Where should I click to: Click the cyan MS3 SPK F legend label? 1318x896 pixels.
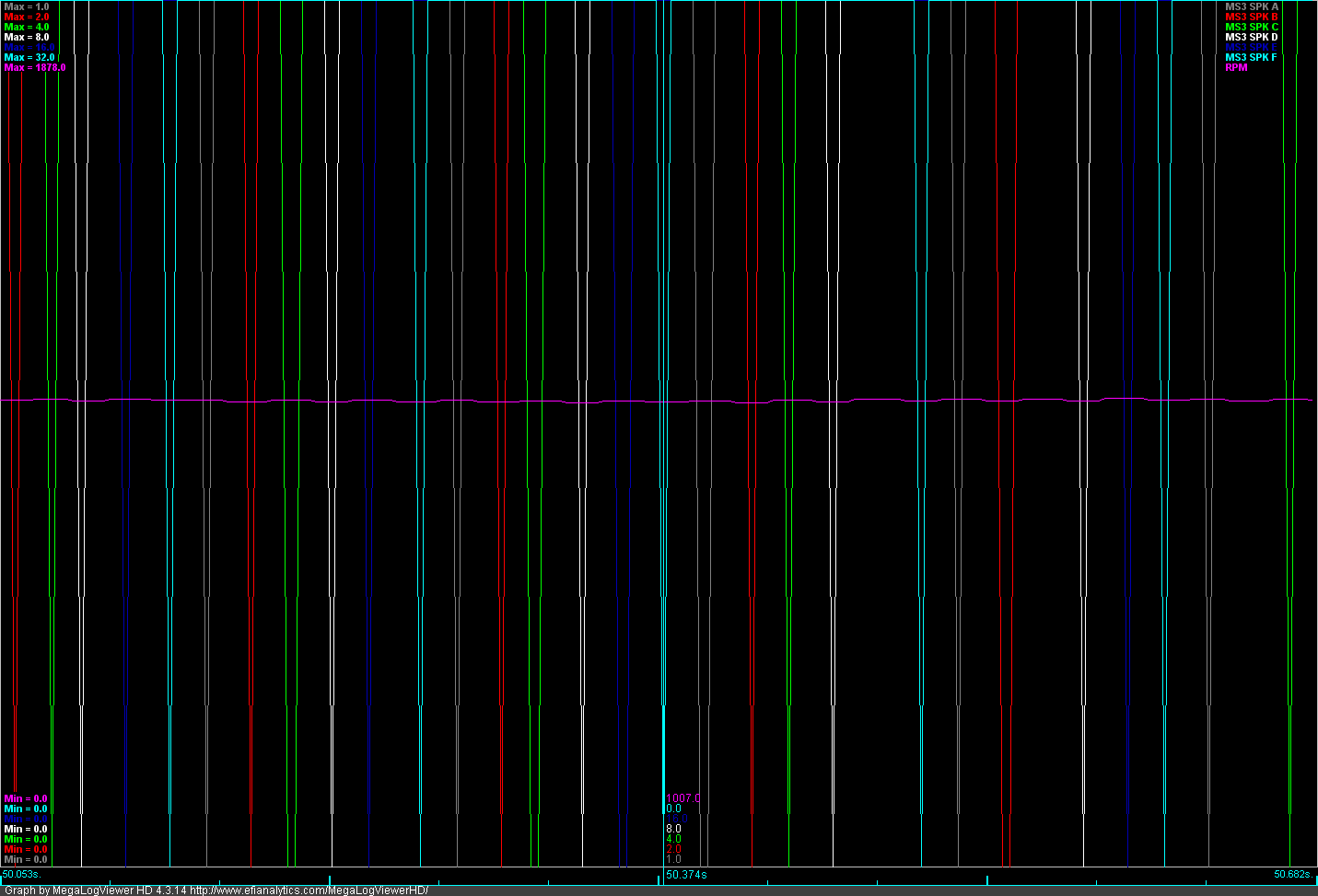click(x=1251, y=57)
